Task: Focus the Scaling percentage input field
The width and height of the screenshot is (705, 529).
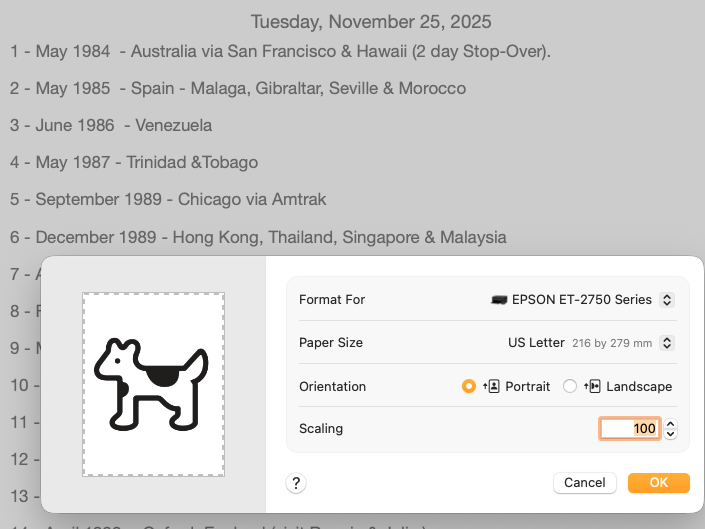Action: click(x=629, y=429)
